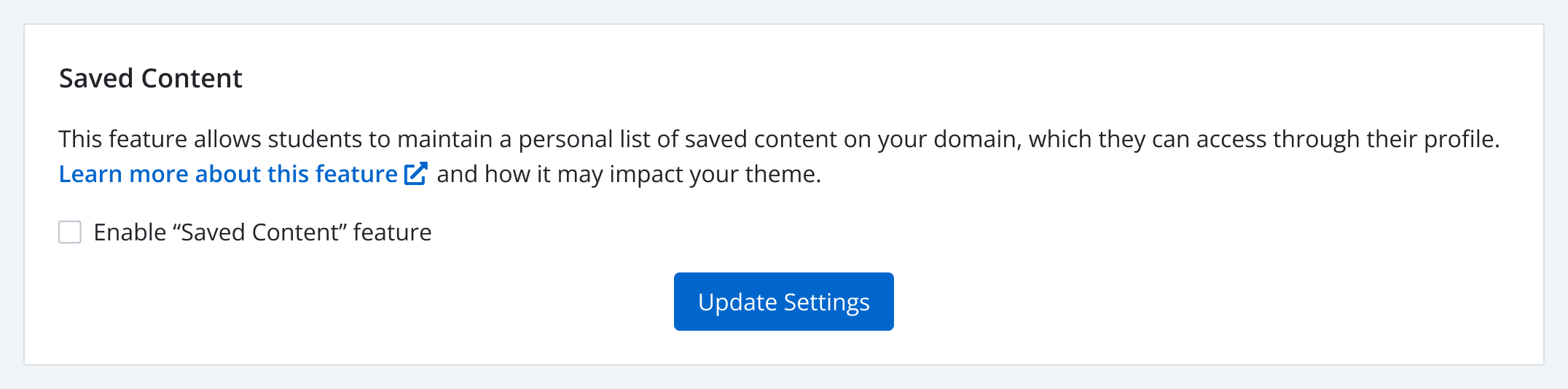This screenshot has width=1568, height=389.
Task: Click the gray background outside the white card
Action: coord(784,377)
